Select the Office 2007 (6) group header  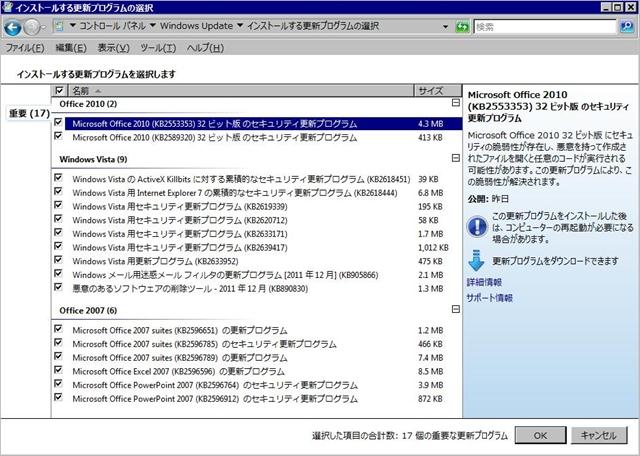(88, 311)
